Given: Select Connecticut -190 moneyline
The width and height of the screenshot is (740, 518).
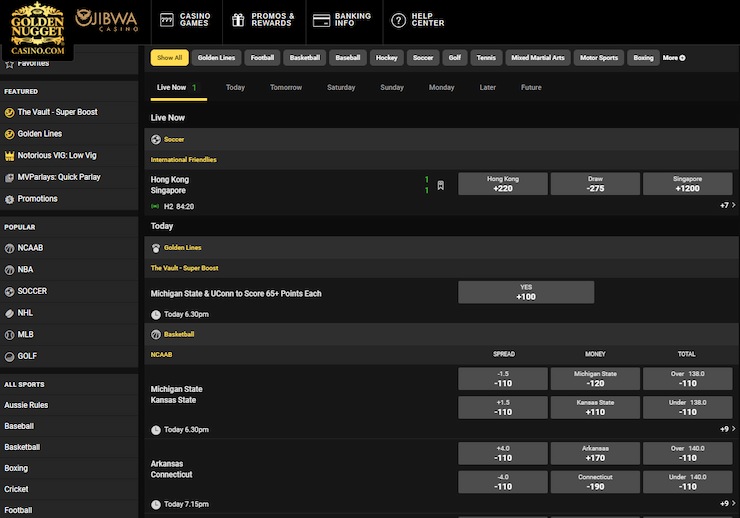Looking at the screenshot, I should click(x=595, y=482).
